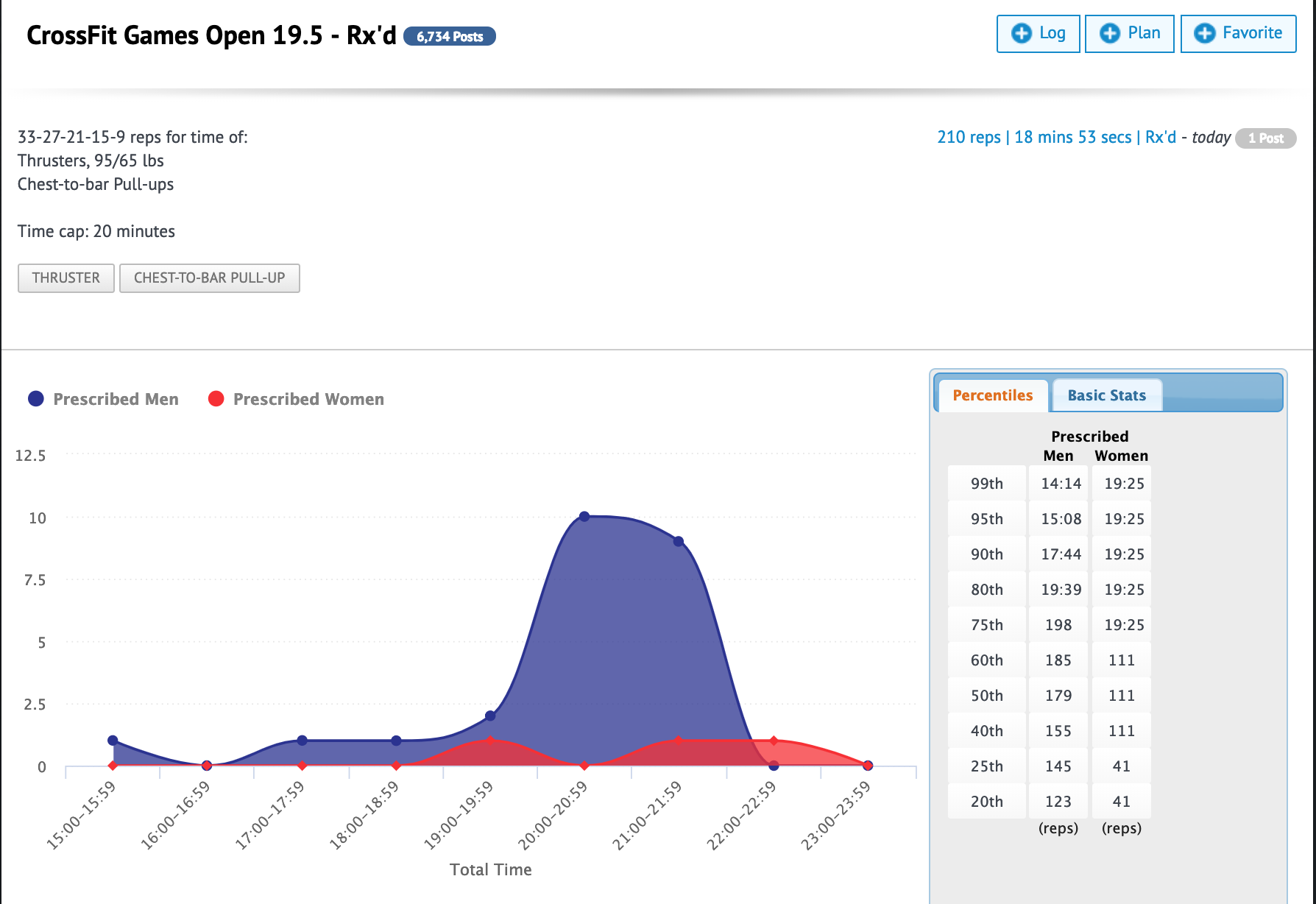
Task: Click the men's data point at 19:00–19:59
Action: pyautogui.click(x=490, y=716)
